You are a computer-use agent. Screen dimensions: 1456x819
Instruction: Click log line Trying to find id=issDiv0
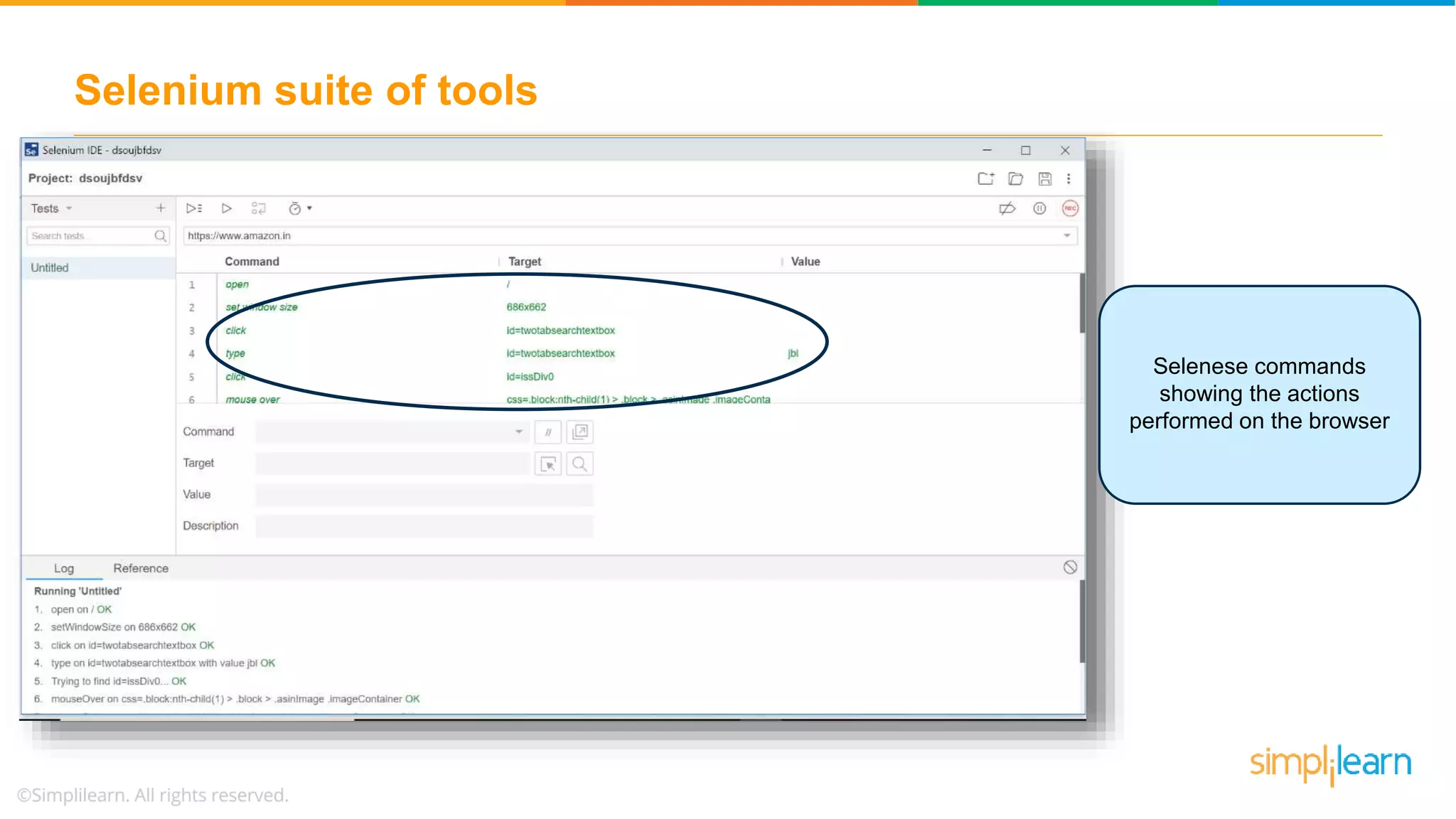[118, 681]
